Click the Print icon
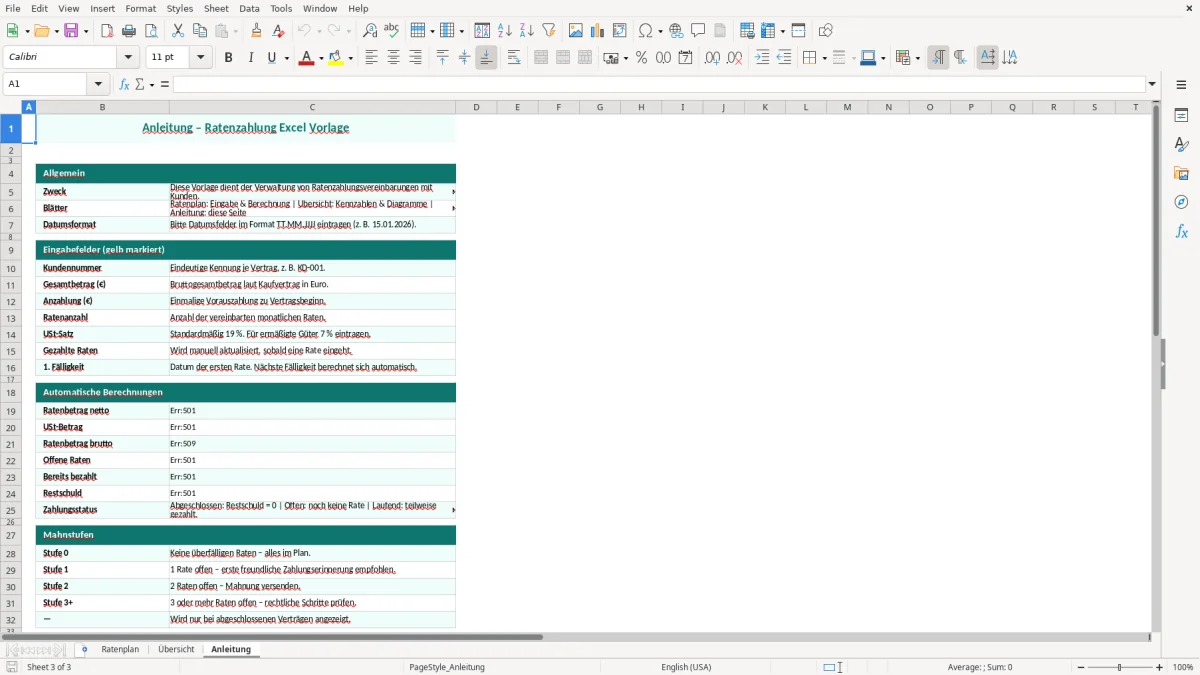This screenshot has width=1200, height=675. (x=128, y=31)
